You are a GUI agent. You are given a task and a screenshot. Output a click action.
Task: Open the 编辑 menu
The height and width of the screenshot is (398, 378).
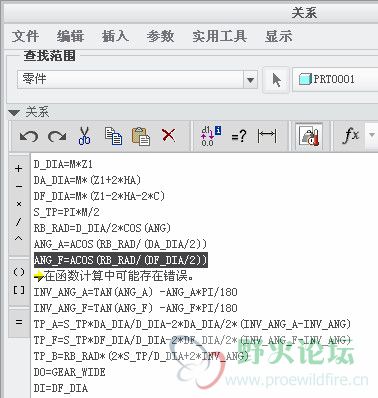pyautogui.click(x=70, y=36)
